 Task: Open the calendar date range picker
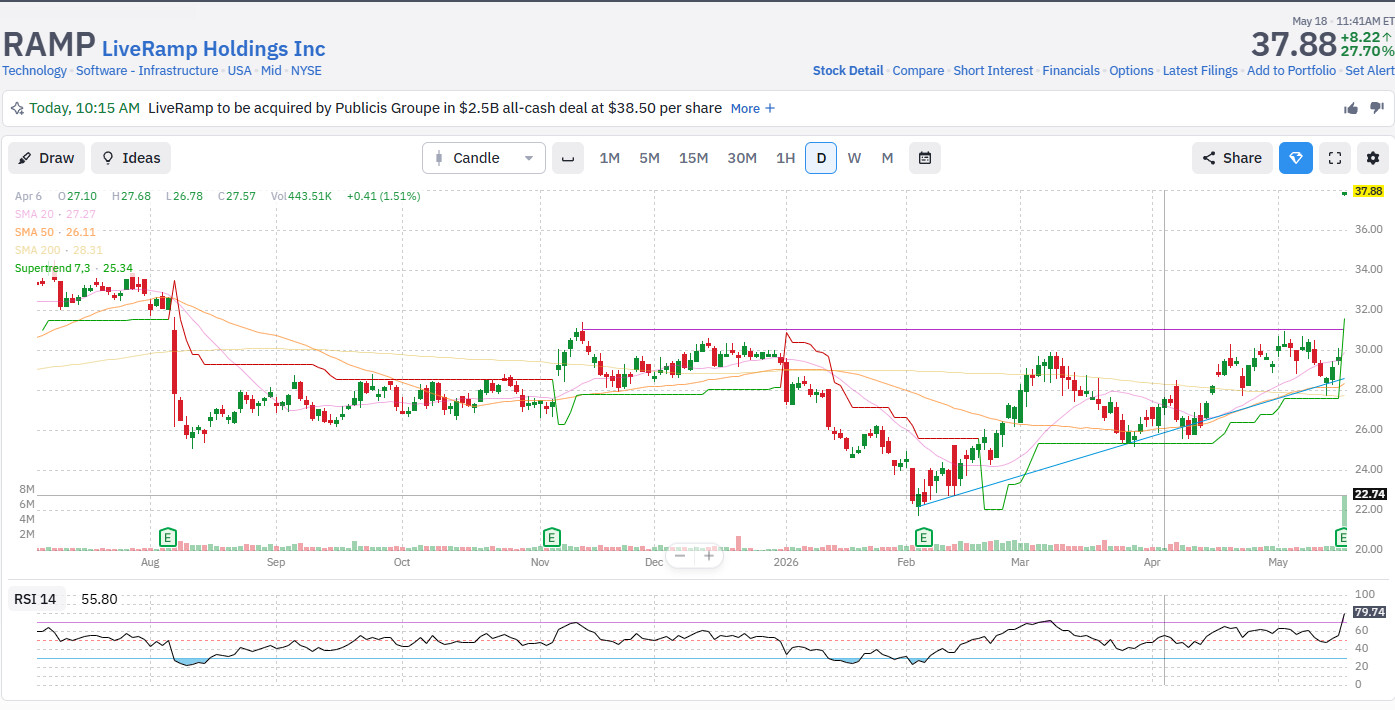(925, 158)
